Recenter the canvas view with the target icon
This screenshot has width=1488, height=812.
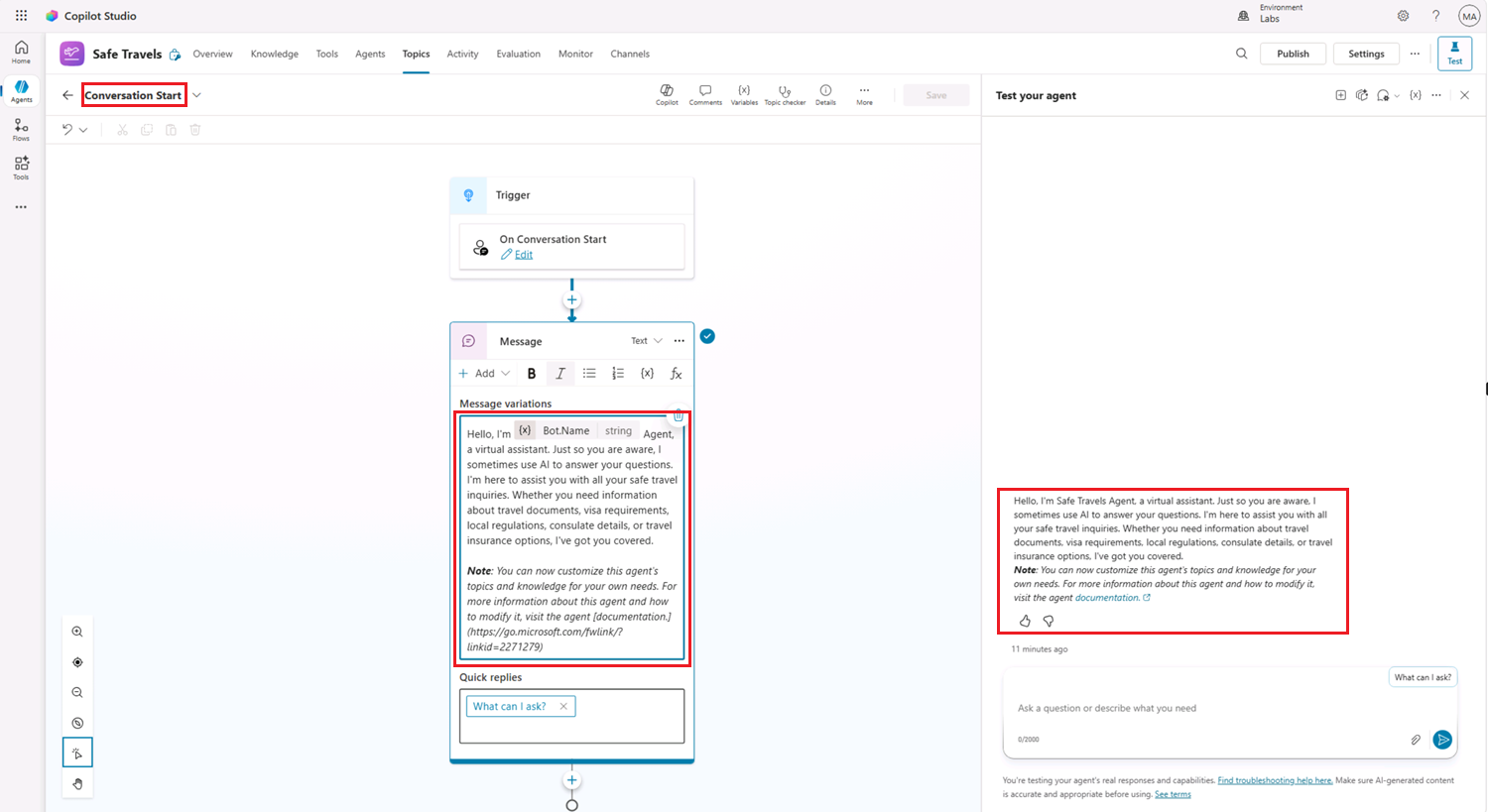77,662
